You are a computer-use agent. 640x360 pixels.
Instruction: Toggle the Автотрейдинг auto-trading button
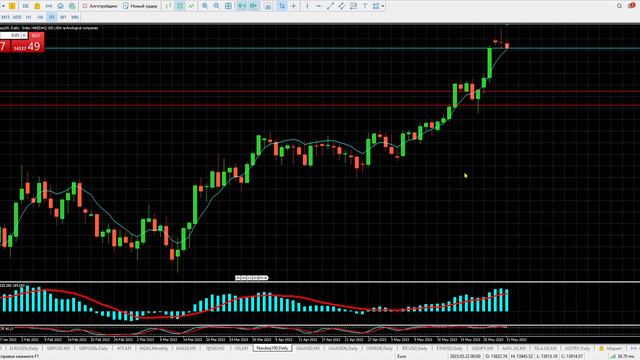click(x=100, y=6)
